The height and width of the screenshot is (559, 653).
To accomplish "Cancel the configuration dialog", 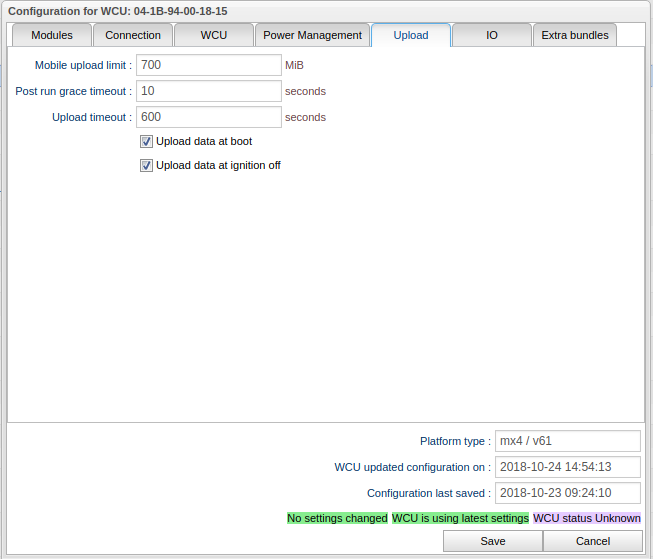I will coord(593,541).
